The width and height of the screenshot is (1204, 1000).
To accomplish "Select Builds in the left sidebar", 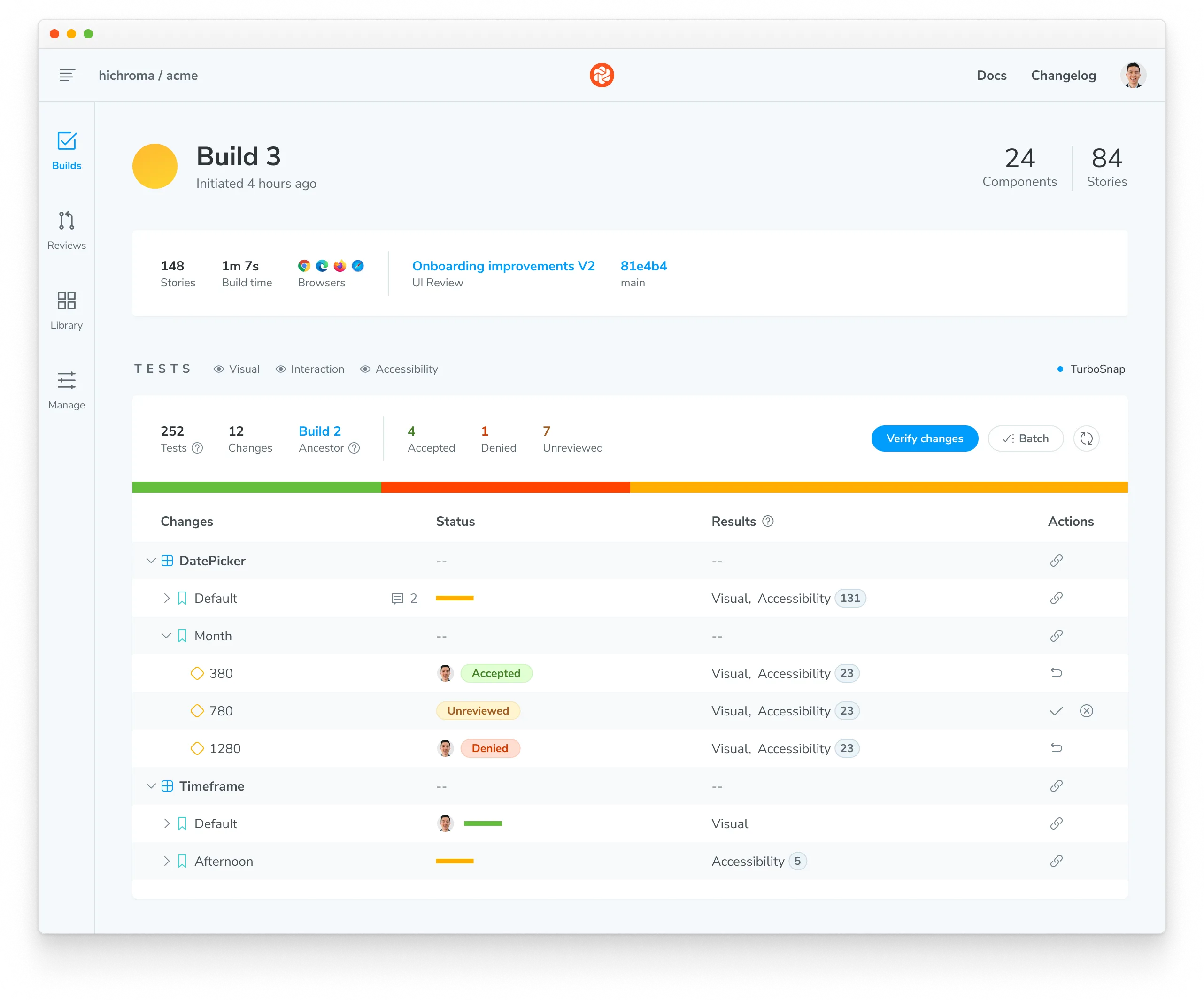I will point(67,151).
